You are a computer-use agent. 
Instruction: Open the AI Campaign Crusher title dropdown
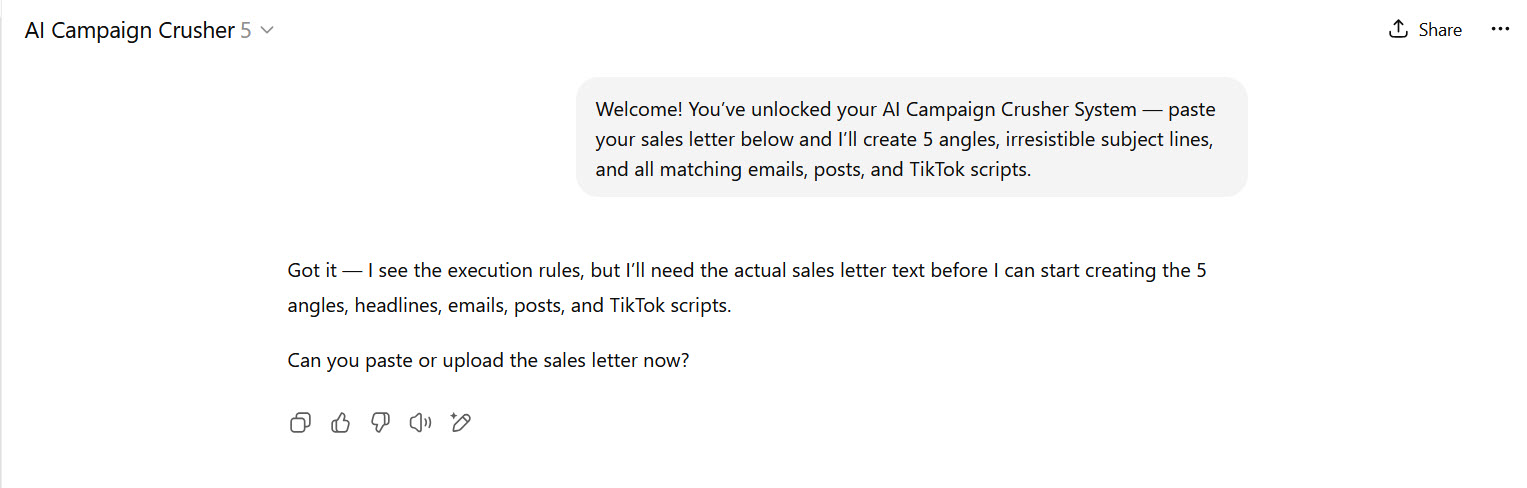tap(129, 31)
